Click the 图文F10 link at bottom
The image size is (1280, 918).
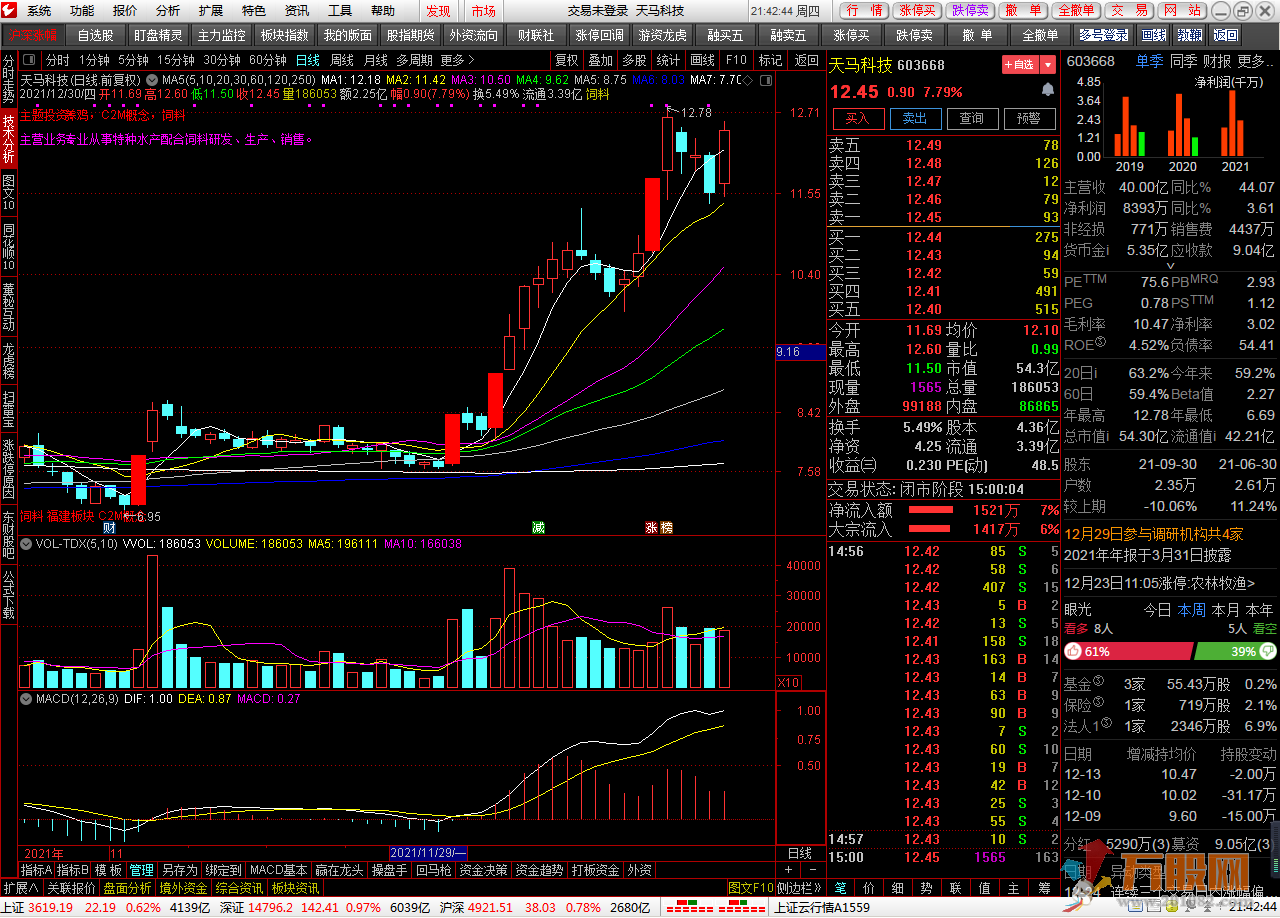[750, 887]
